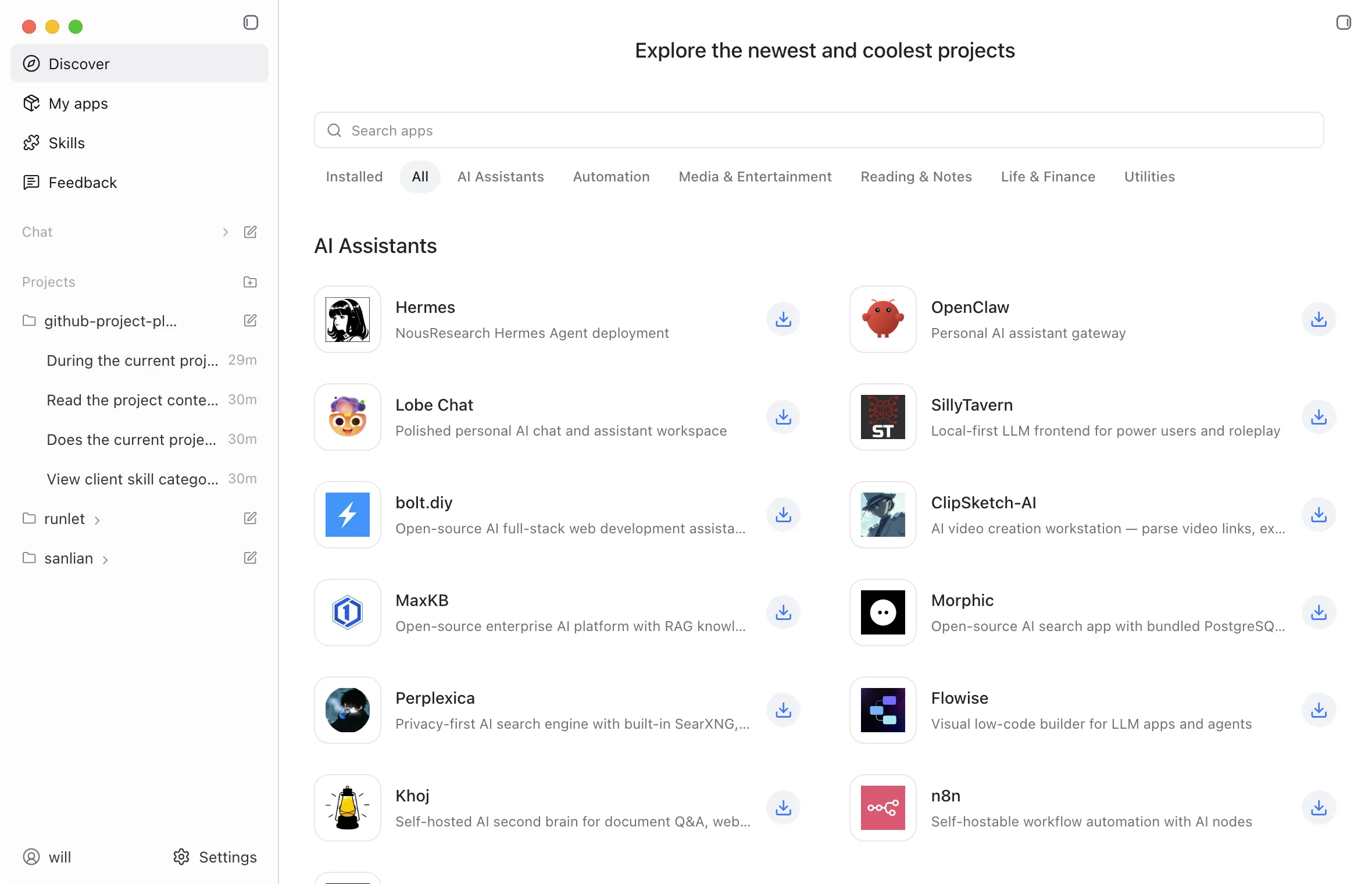Install ClipSketch-AI with the download icon
Screen dimensions: 1372x884
click(1319, 514)
